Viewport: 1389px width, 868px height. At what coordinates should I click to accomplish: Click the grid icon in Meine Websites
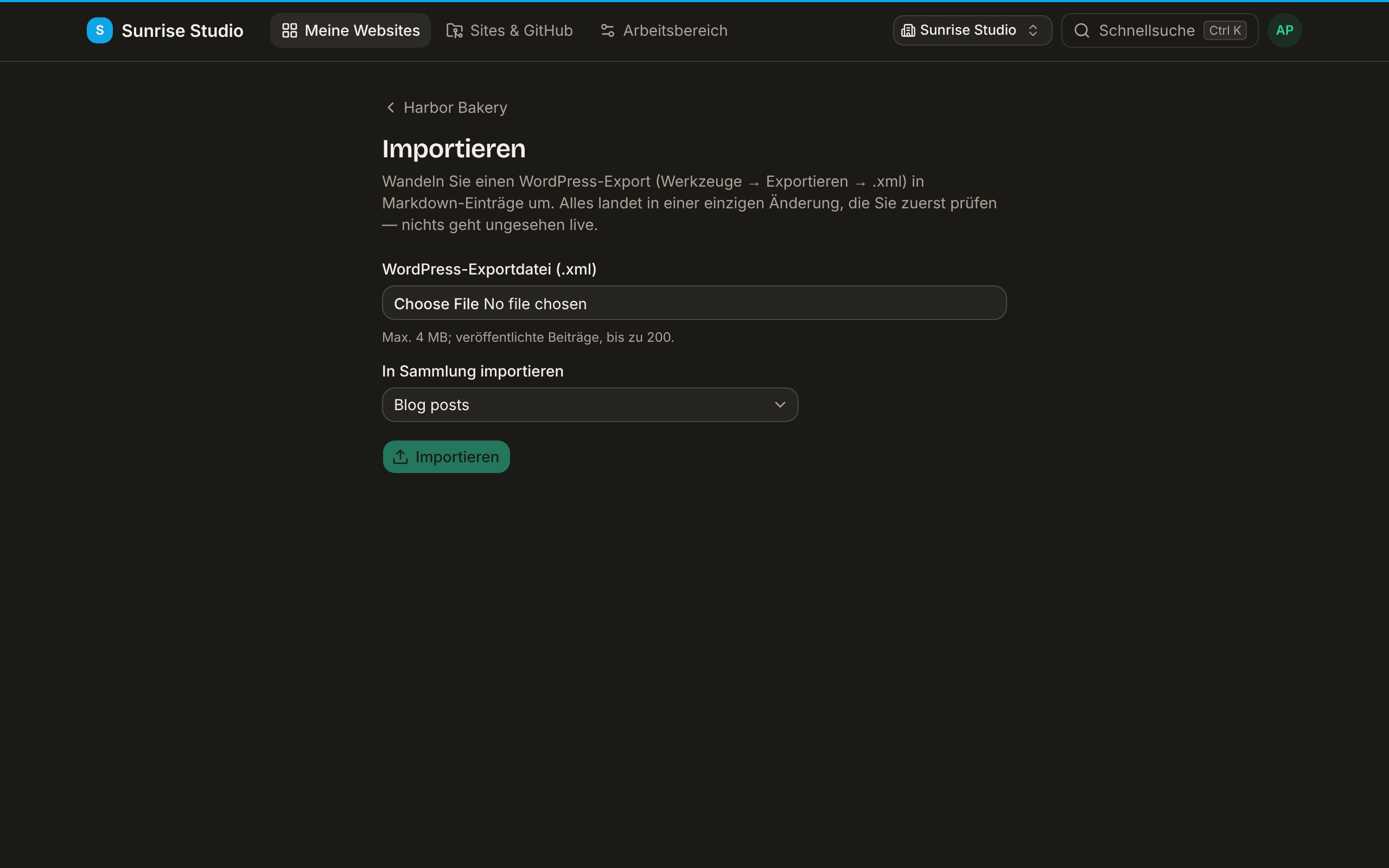(x=290, y=30)
